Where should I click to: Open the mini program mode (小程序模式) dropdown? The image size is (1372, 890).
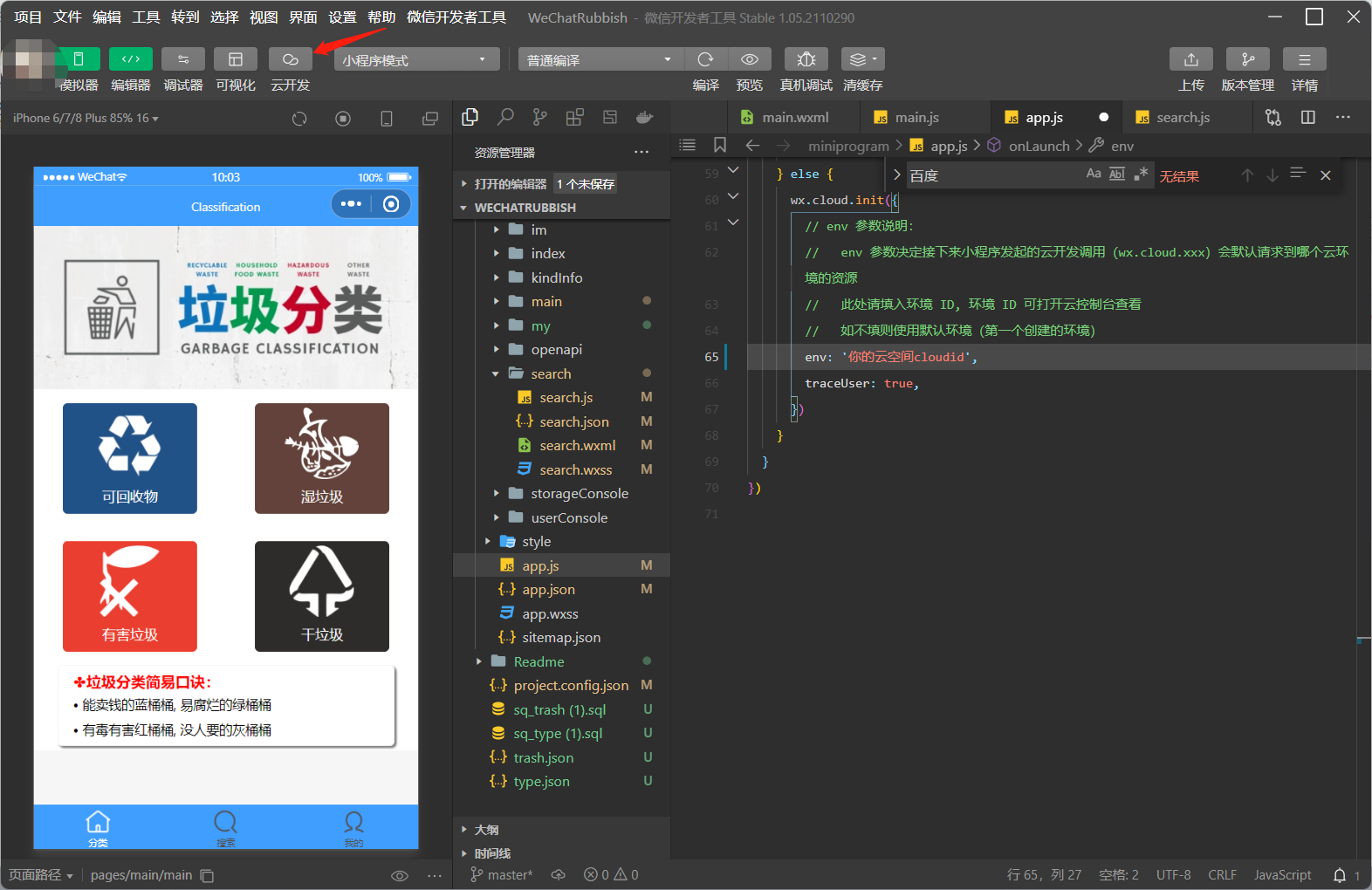coord(415,60)
